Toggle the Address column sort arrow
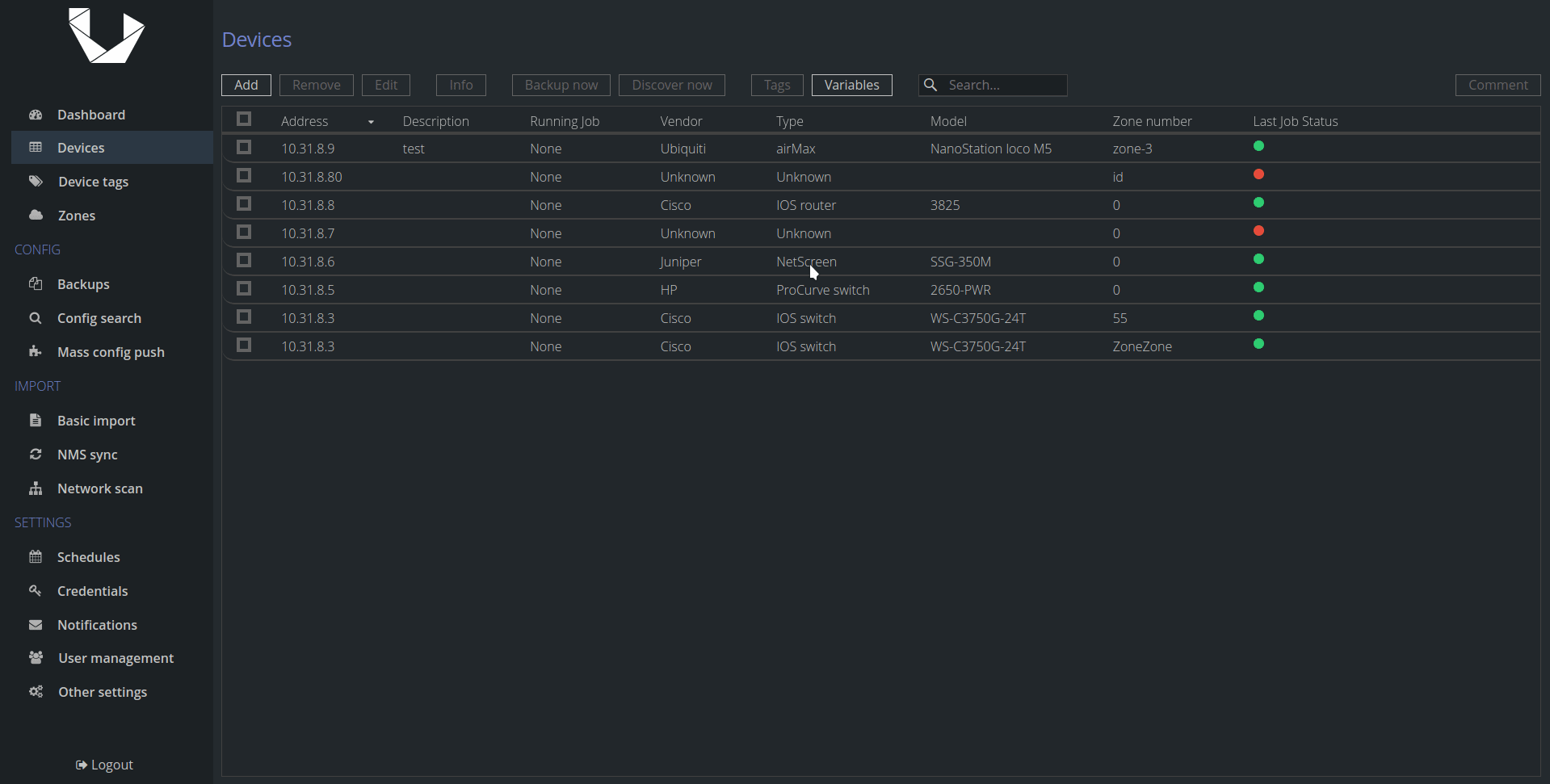This screenshot has width=1550, height=784. pyautogui.click(x=371, y=122)
